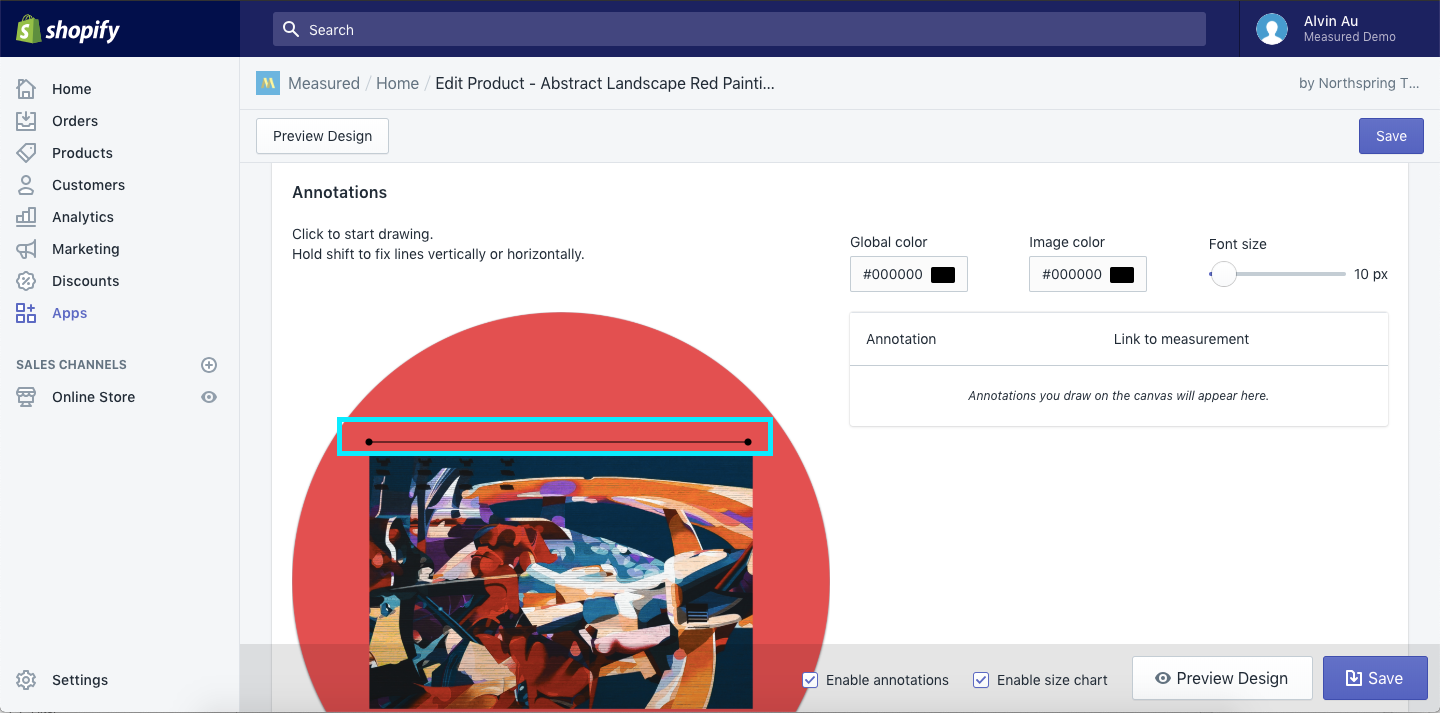Open Marketing section

[x=85, y=249]
